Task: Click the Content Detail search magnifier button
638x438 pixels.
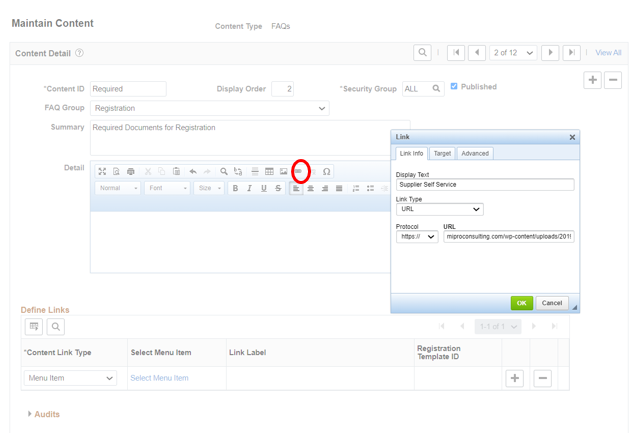Action: (x=422, y=53)
